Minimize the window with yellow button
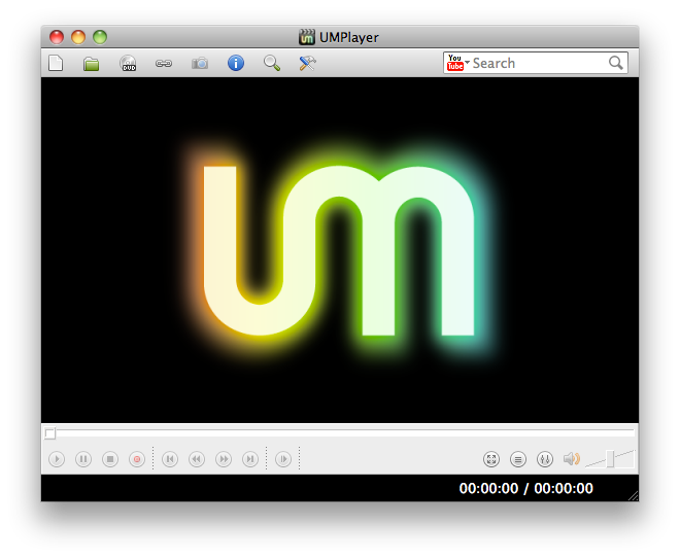 point(78,37)
